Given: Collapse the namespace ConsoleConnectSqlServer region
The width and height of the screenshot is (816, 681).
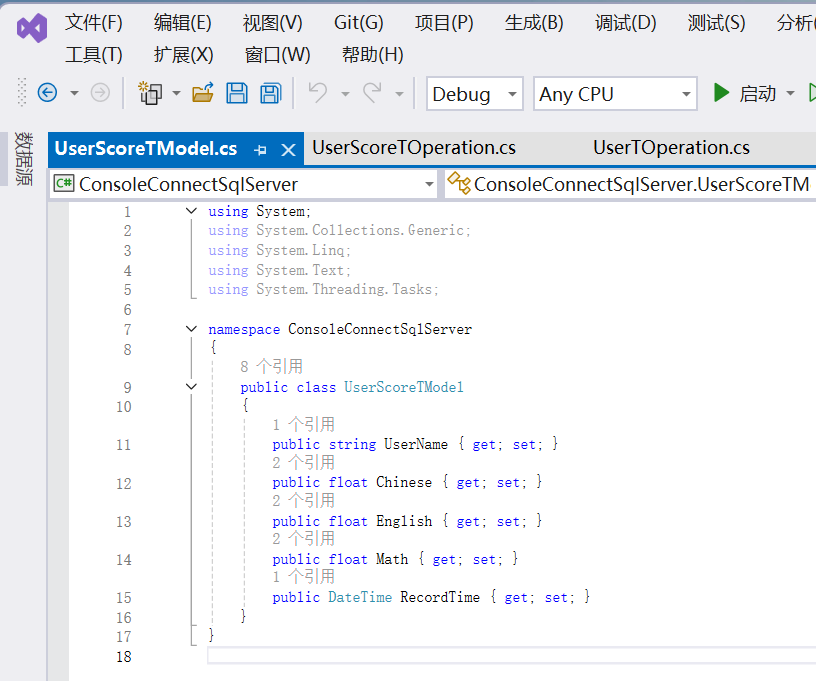Looking at the screenshot, I should 191,328.
